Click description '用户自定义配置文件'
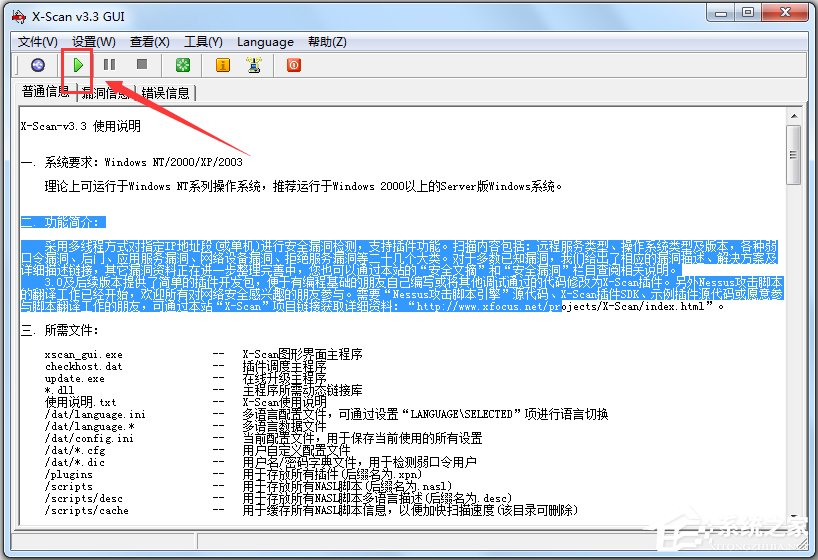 pyautogui.click(x=296, y=450)
